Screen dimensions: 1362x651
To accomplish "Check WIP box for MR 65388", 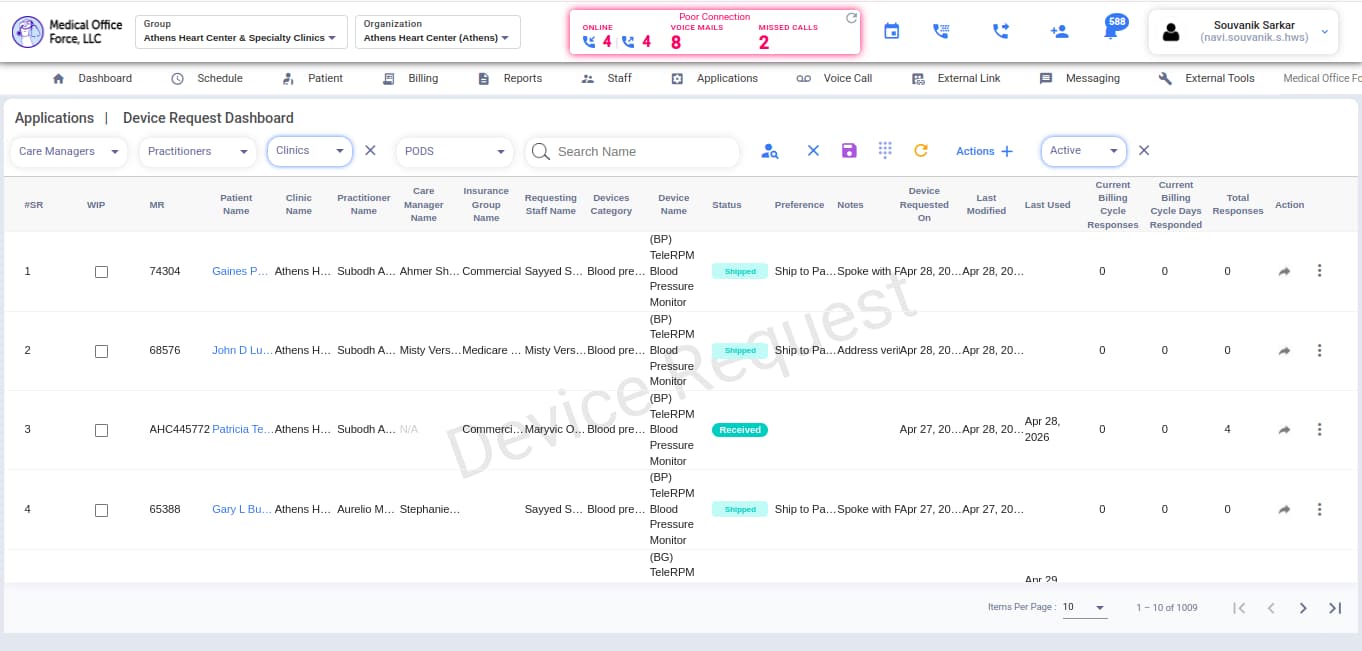I will tap(101, 511).
